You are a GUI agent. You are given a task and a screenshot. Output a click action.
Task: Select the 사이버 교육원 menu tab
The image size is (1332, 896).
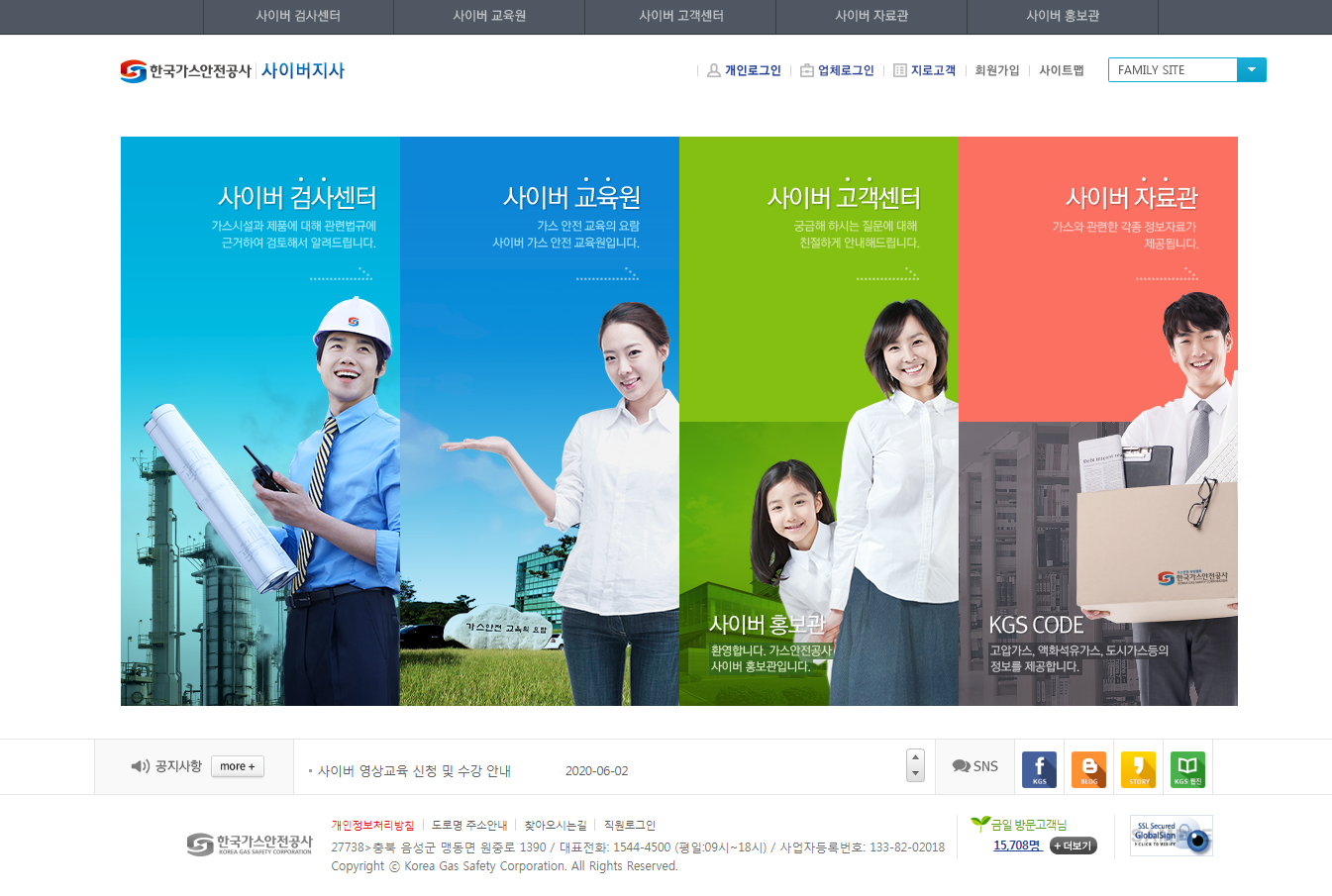489,16
